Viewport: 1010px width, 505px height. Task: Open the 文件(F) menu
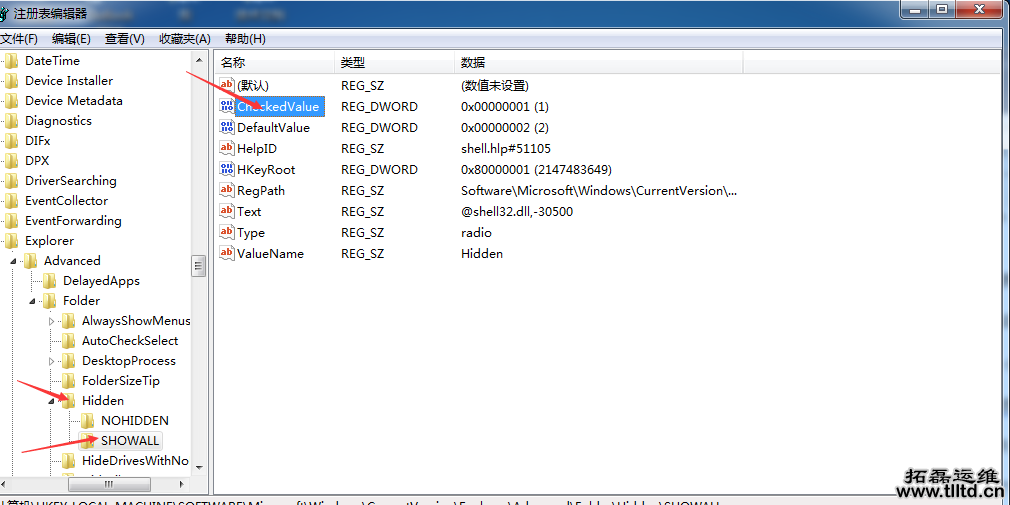[19, 39]
